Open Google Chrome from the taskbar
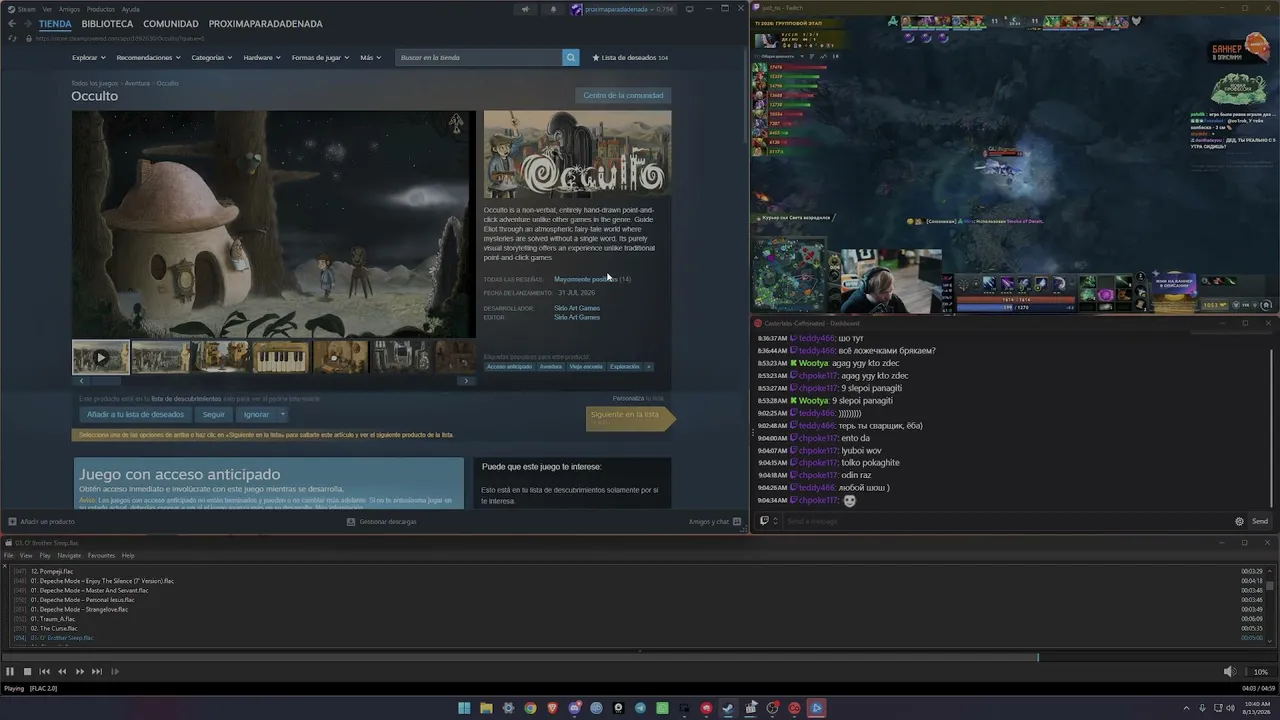The image size is (1280, 720). click(x=530, y=708)
